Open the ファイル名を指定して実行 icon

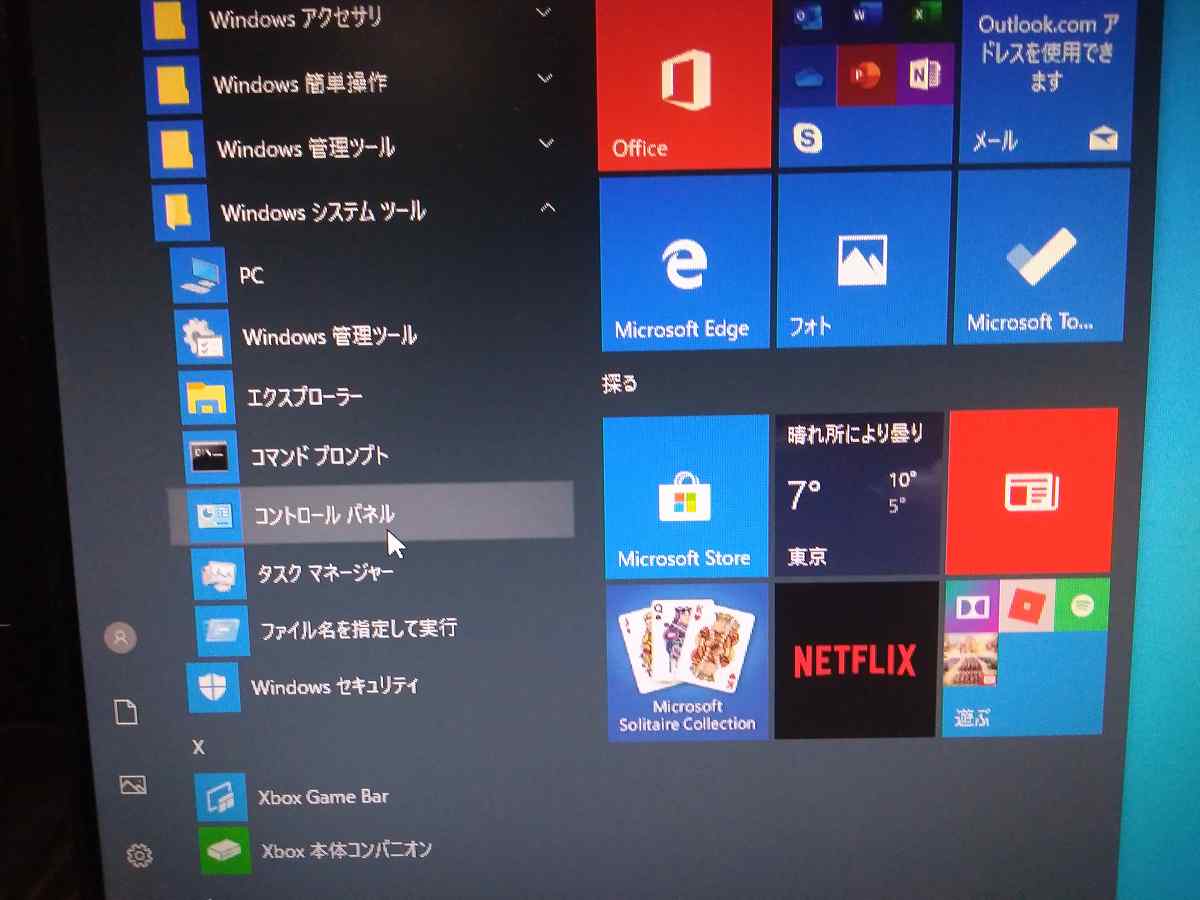coord(221,629)
